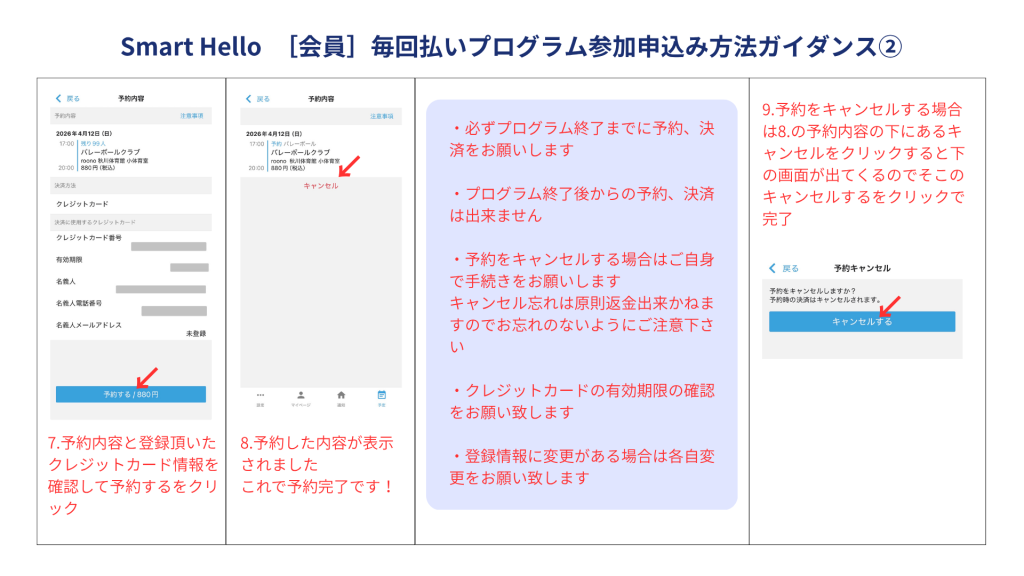The height and width of the screenshot is (576, 1024).
Task: Tap the back chevron on the step 7 payment screen
Action: click(x=58, y=99)
